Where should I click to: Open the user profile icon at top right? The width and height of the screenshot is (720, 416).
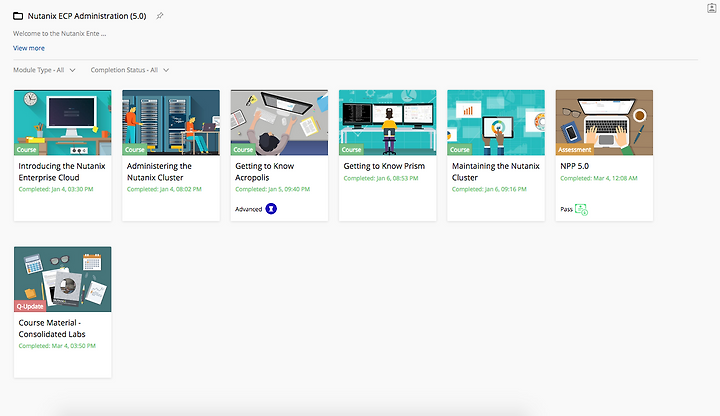coord(712,8)
